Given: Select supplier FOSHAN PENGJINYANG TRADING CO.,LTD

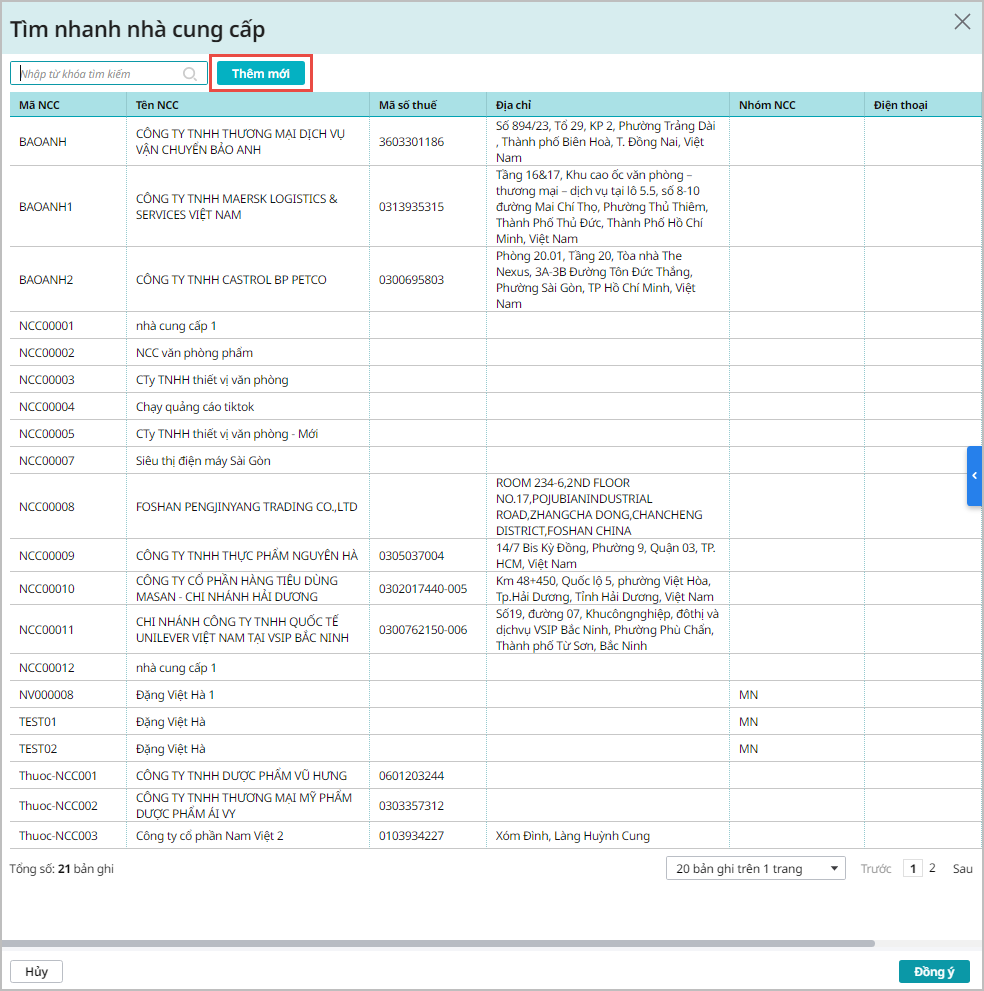Looking at the screenshot, I should point(246,507).
